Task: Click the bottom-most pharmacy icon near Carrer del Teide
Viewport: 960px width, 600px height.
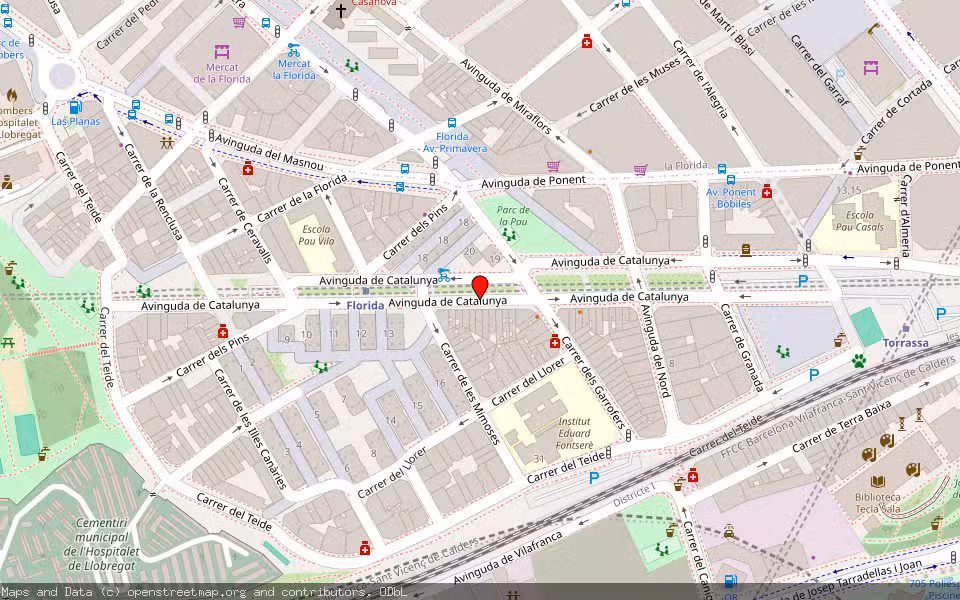Action: (365, 548)
